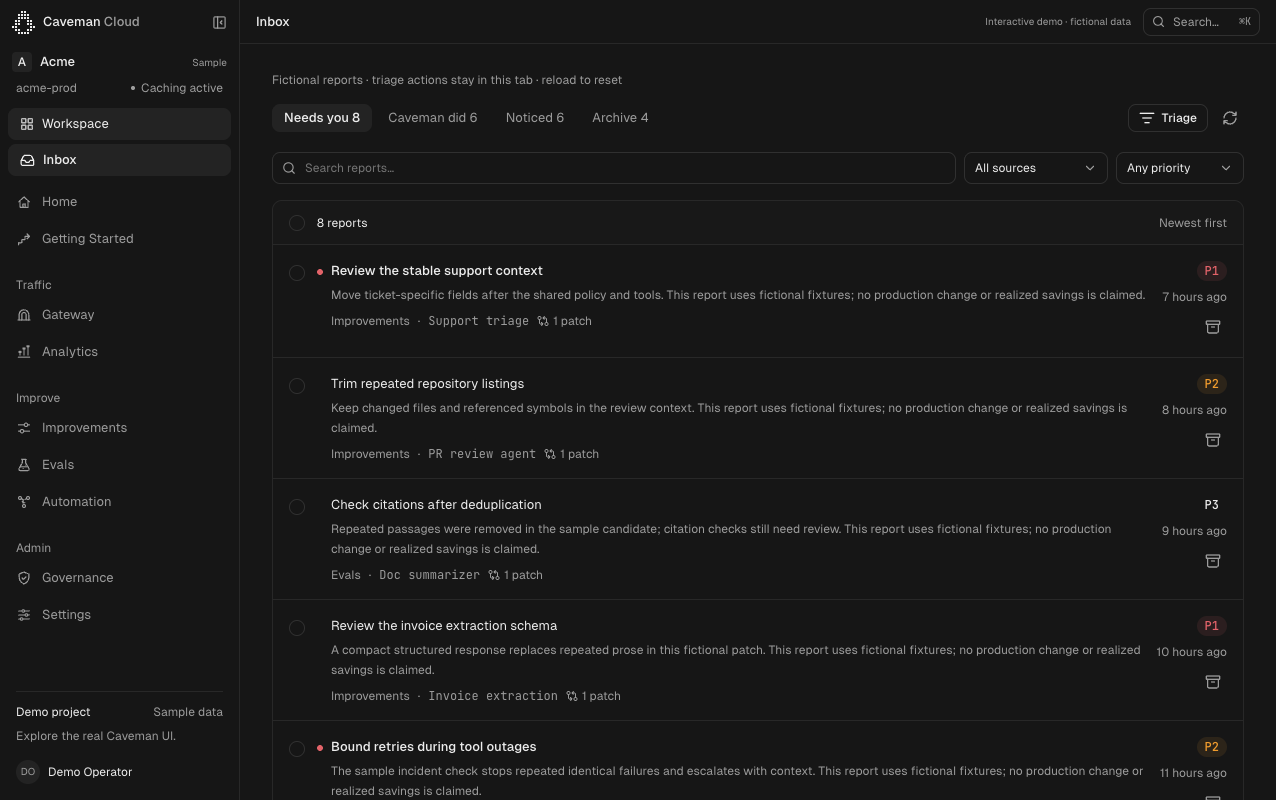Open the Any priority dropdown
Image resolution: width=1276 pixels, height=800 pixels.
click(x=1179, y=168)
